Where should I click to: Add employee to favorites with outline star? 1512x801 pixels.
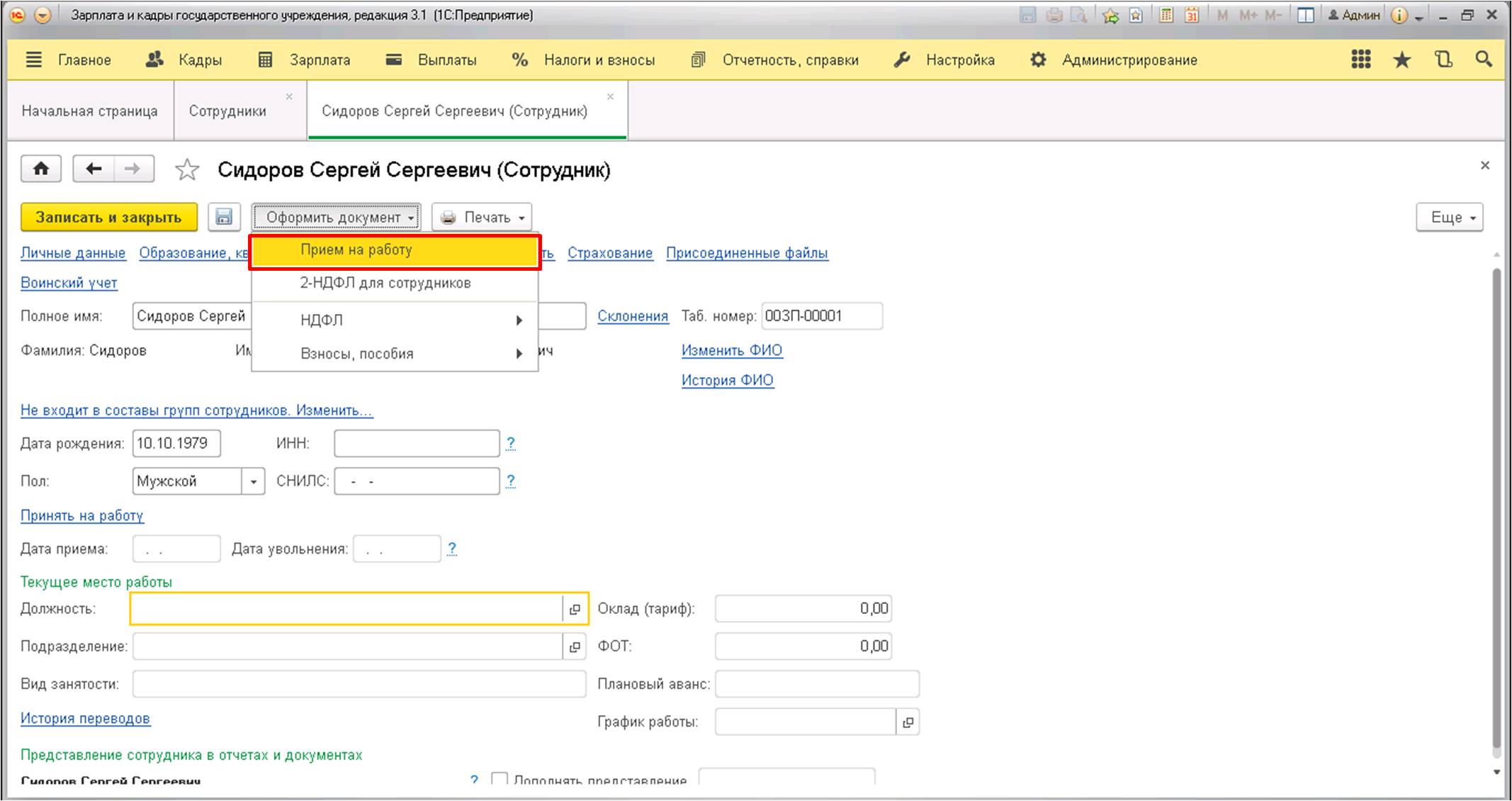[x=187, y=169]
